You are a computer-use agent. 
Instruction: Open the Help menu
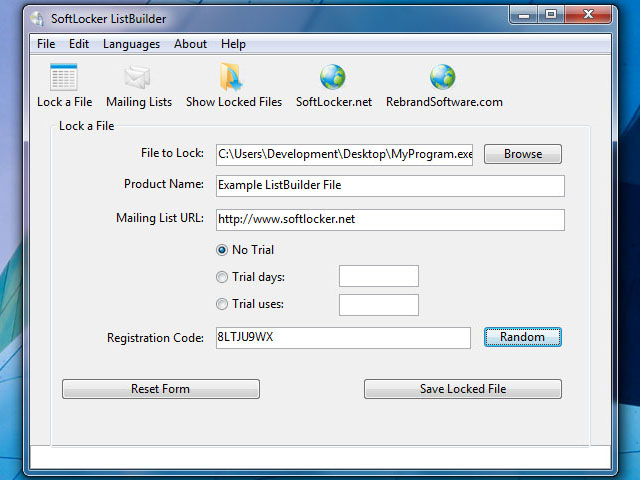pyautogui.click(x=233, y=44)
